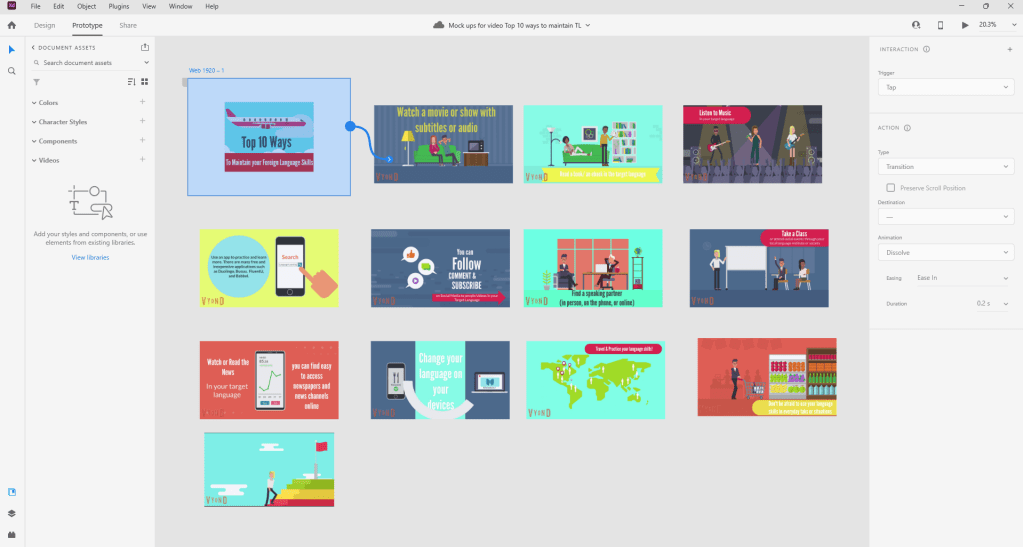The width and height of the screenshot is (1023, 547).
Task: Collapse the Colors section
Action: pyautogui.click(x=33, y=103)
